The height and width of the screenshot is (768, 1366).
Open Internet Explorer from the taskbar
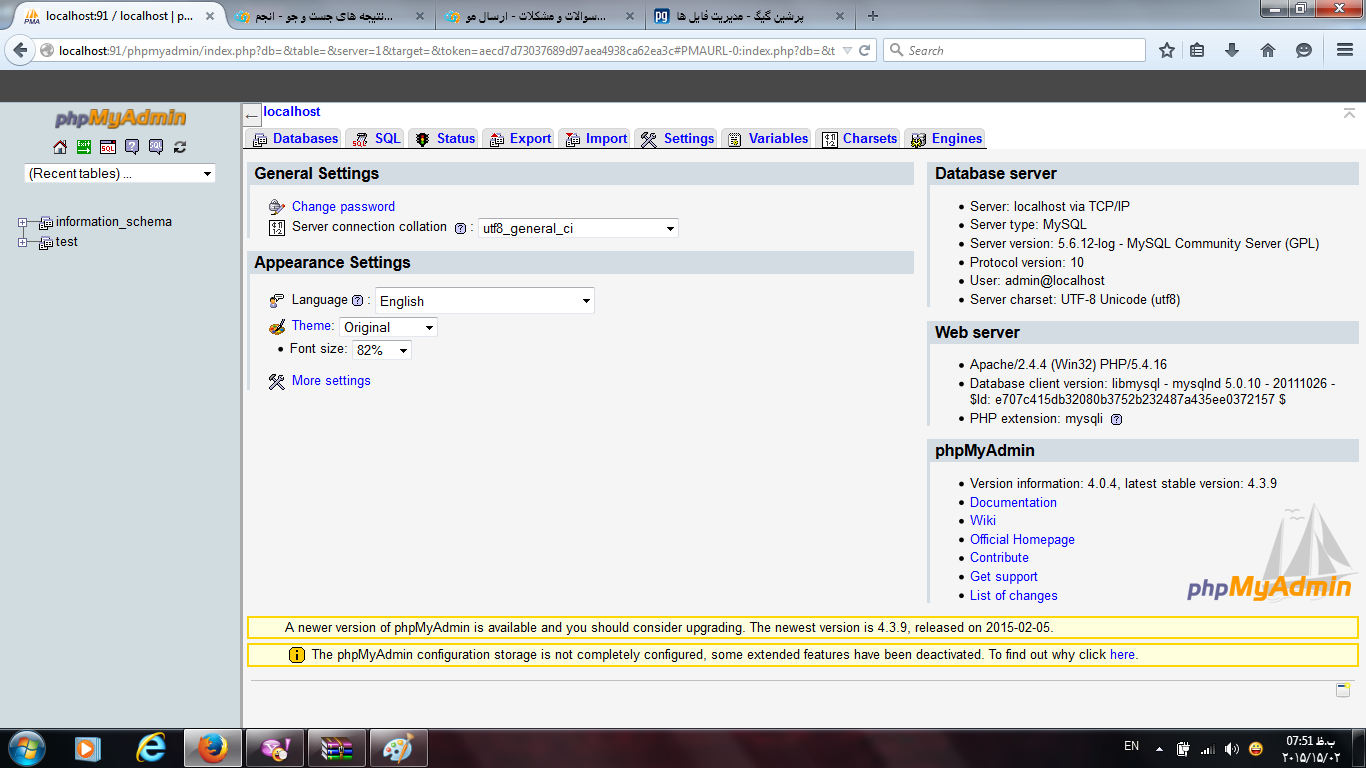point(151,748)
